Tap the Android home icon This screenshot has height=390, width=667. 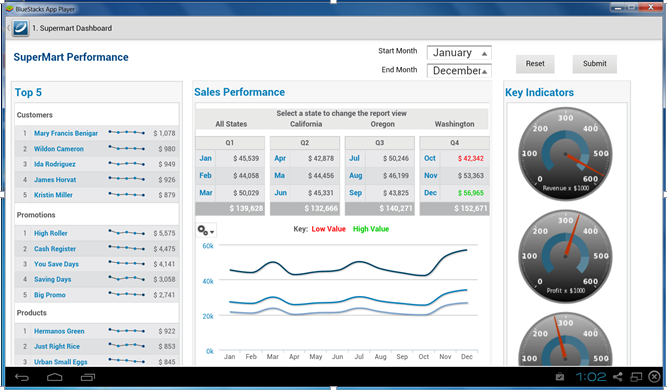54,377
